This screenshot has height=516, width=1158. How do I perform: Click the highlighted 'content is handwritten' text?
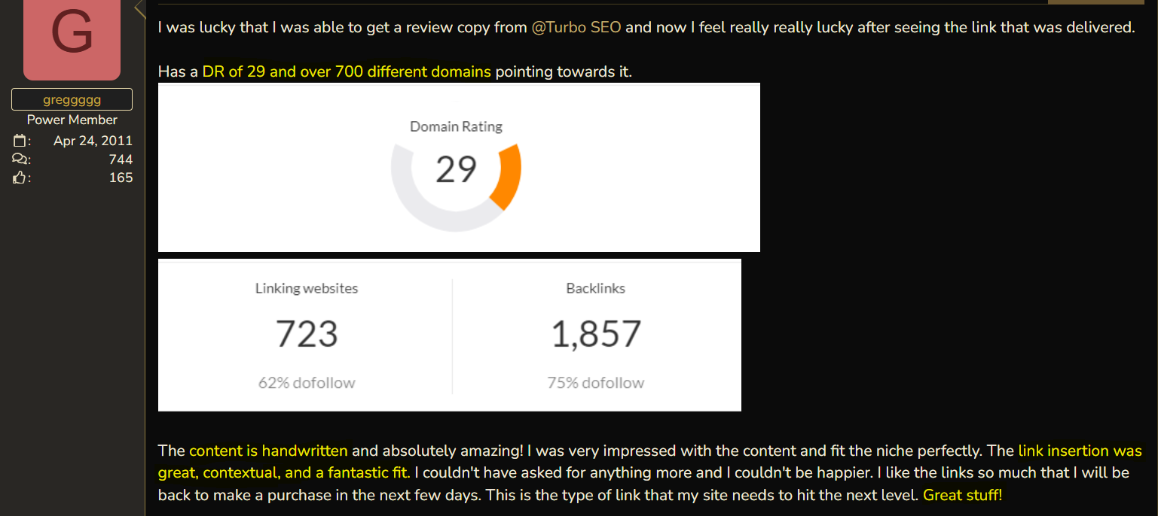point(268,450)
